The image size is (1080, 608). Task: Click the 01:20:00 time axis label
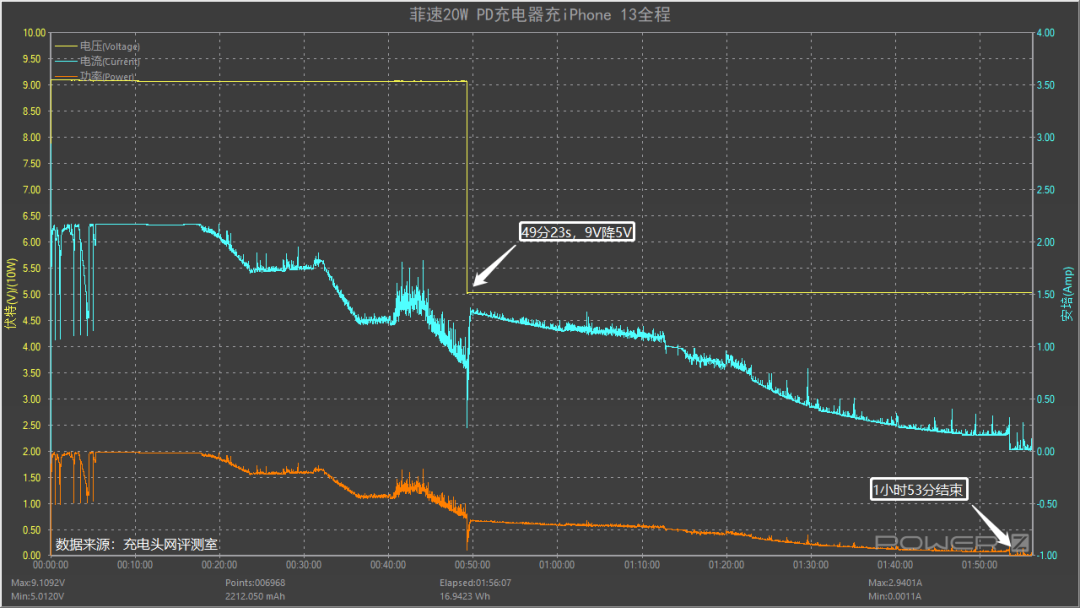tap(726, 565)
